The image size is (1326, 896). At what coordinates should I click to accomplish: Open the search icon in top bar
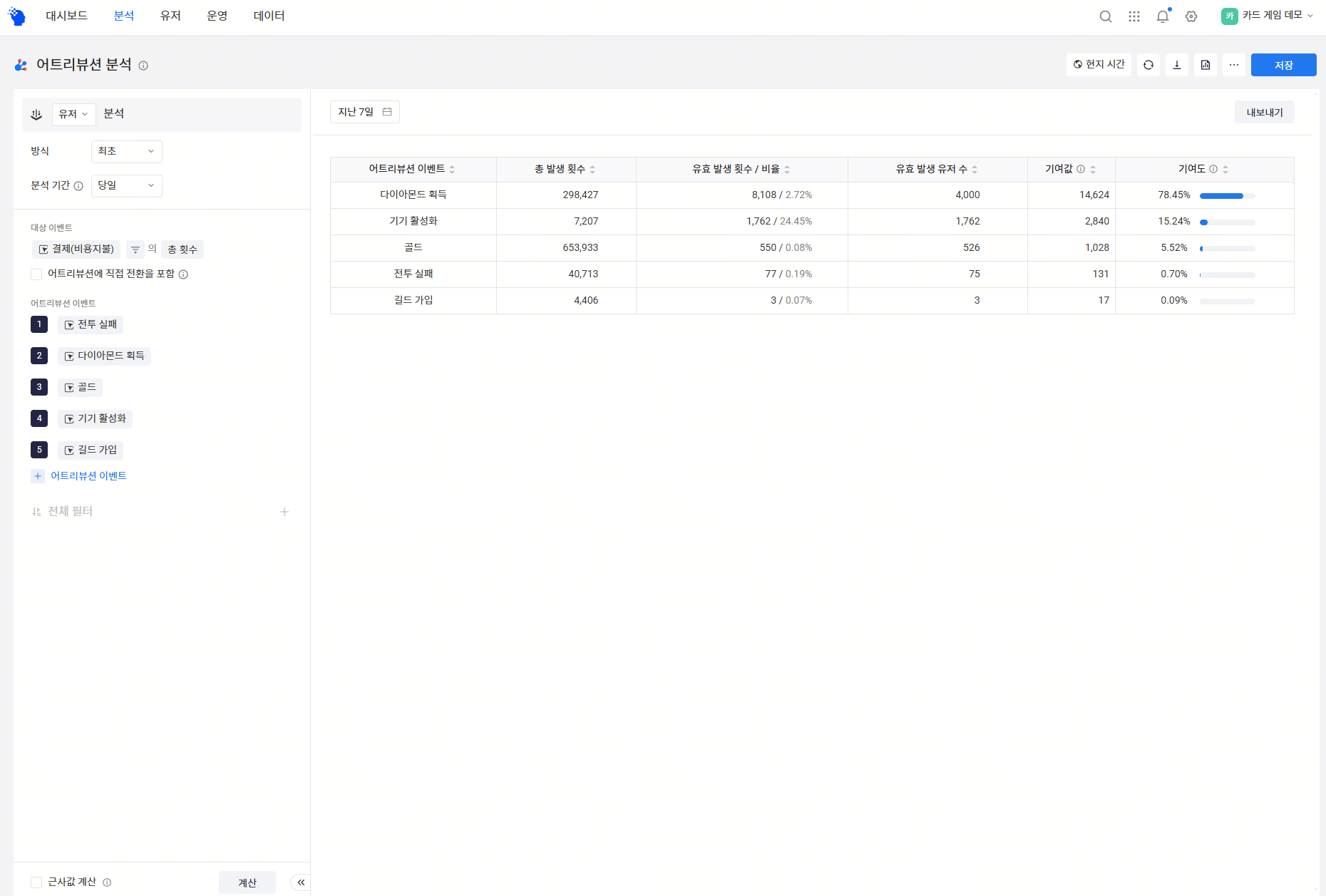coord(1106,16)
